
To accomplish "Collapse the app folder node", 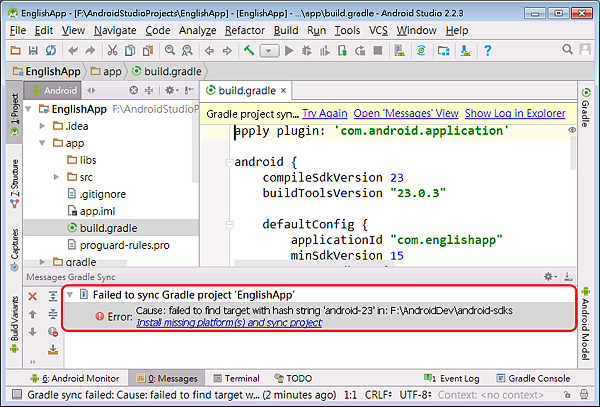I will coord(42,143).
